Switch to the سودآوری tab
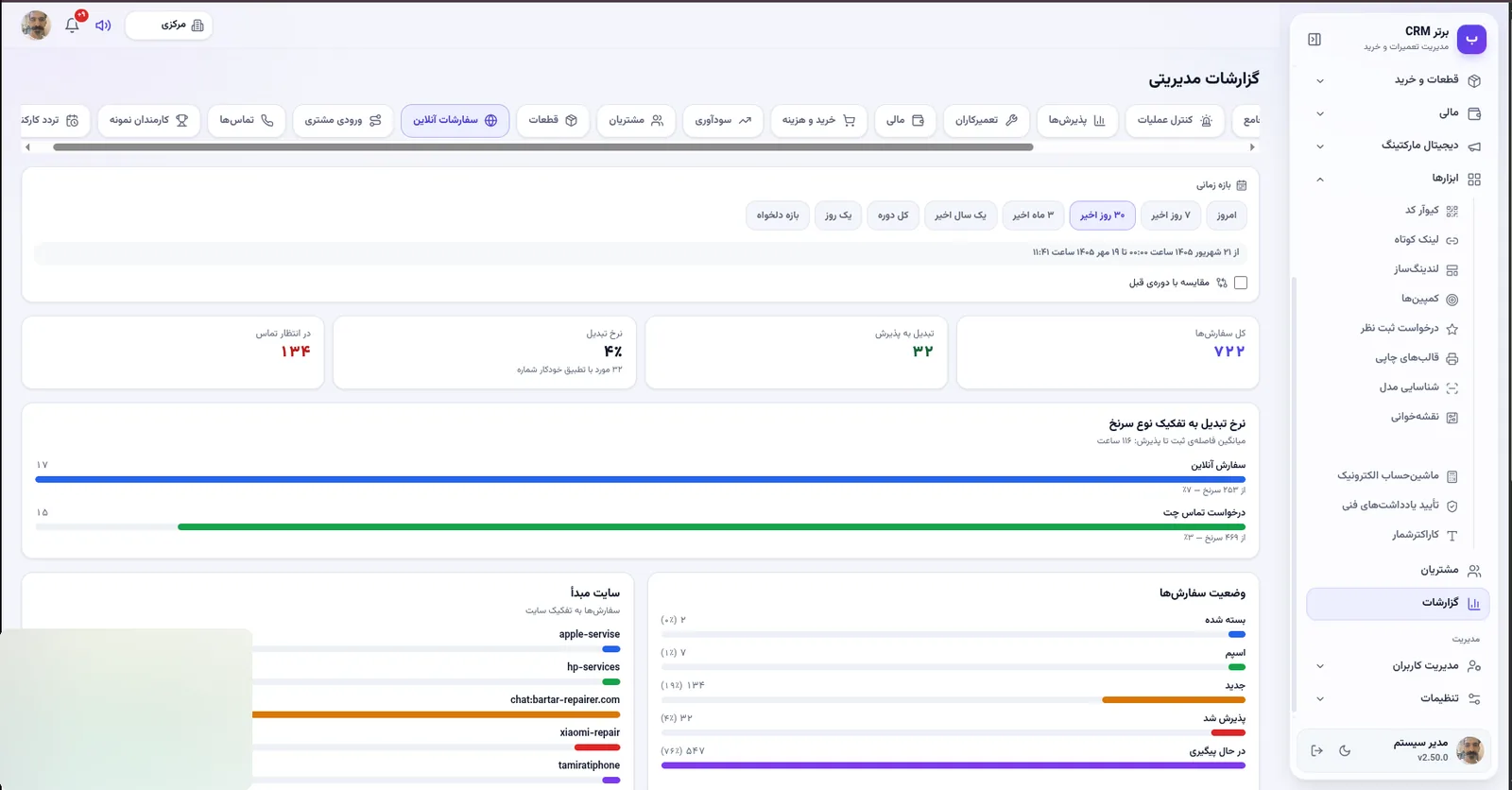 (x=723, y=120)
